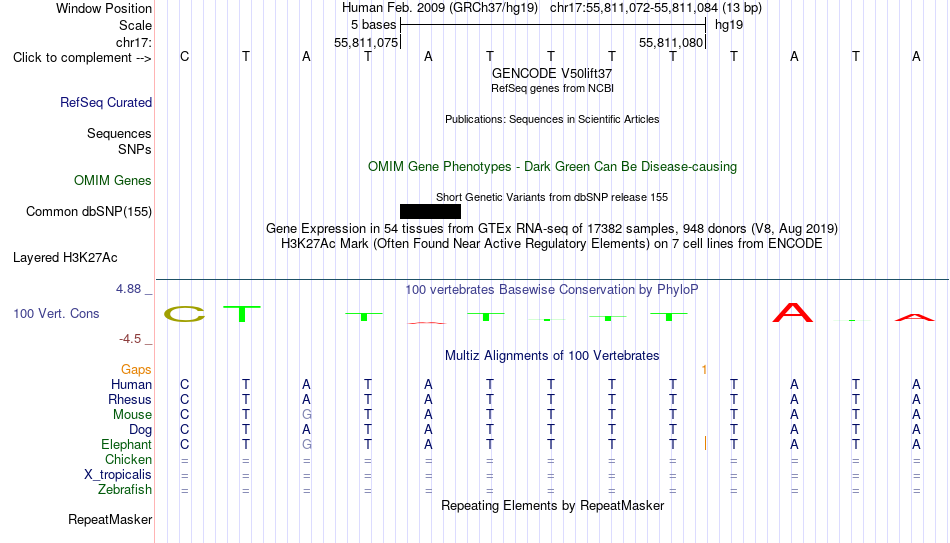Click the chr17: ruler label
950x543 pixels.
pos(134,42)
